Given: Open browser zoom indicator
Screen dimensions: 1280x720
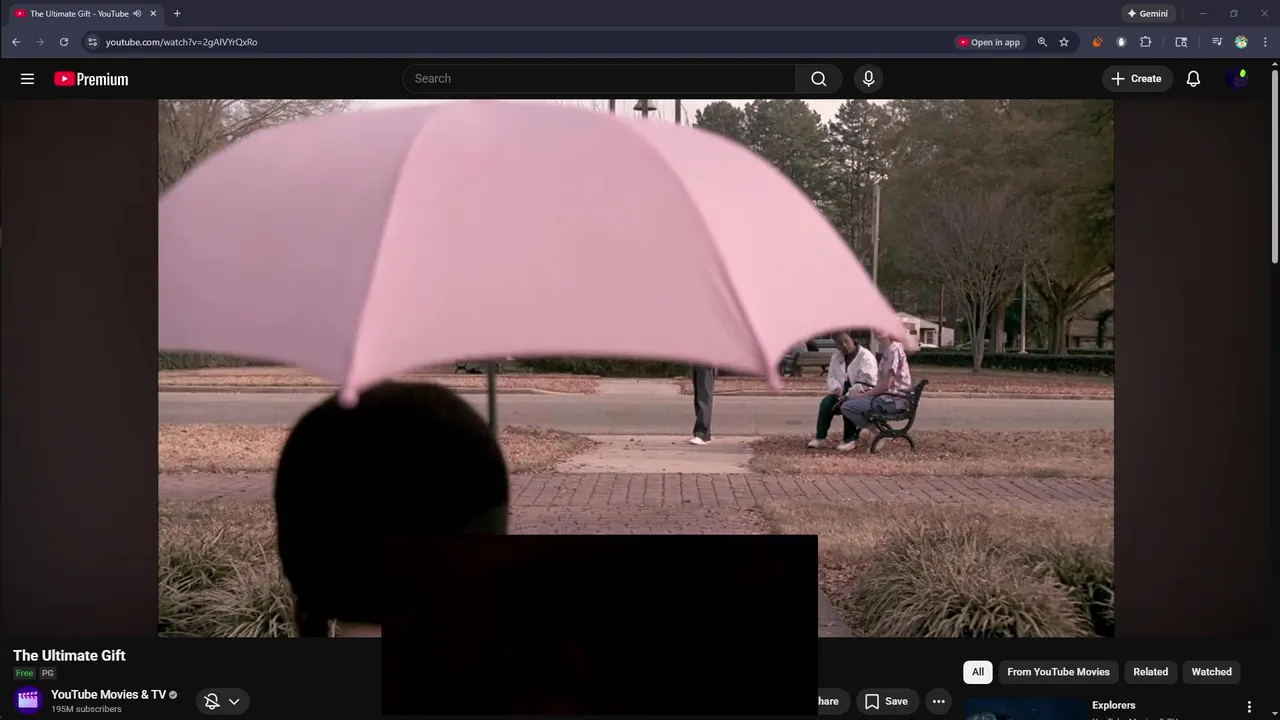Looking at the screenshot, I should pos(1042,42).
